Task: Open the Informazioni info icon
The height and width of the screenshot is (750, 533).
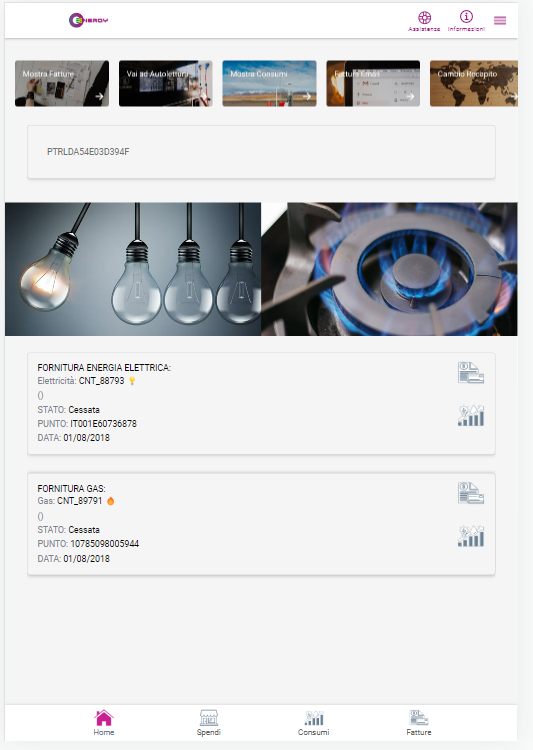Action: (466, 21)
